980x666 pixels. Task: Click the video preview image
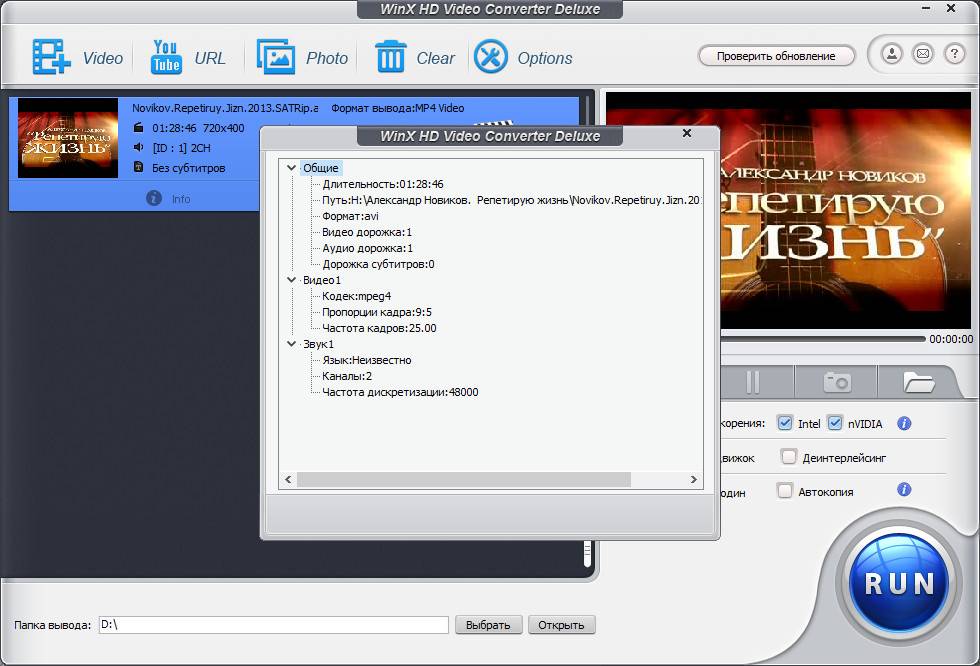(x=845, y=211)
